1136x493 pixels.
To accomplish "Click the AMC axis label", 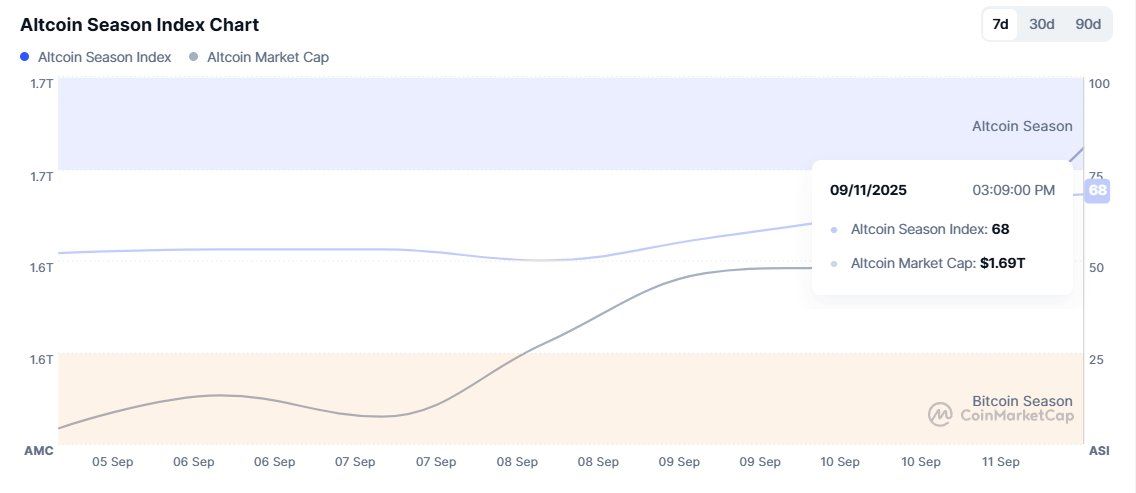I will 38,451.
